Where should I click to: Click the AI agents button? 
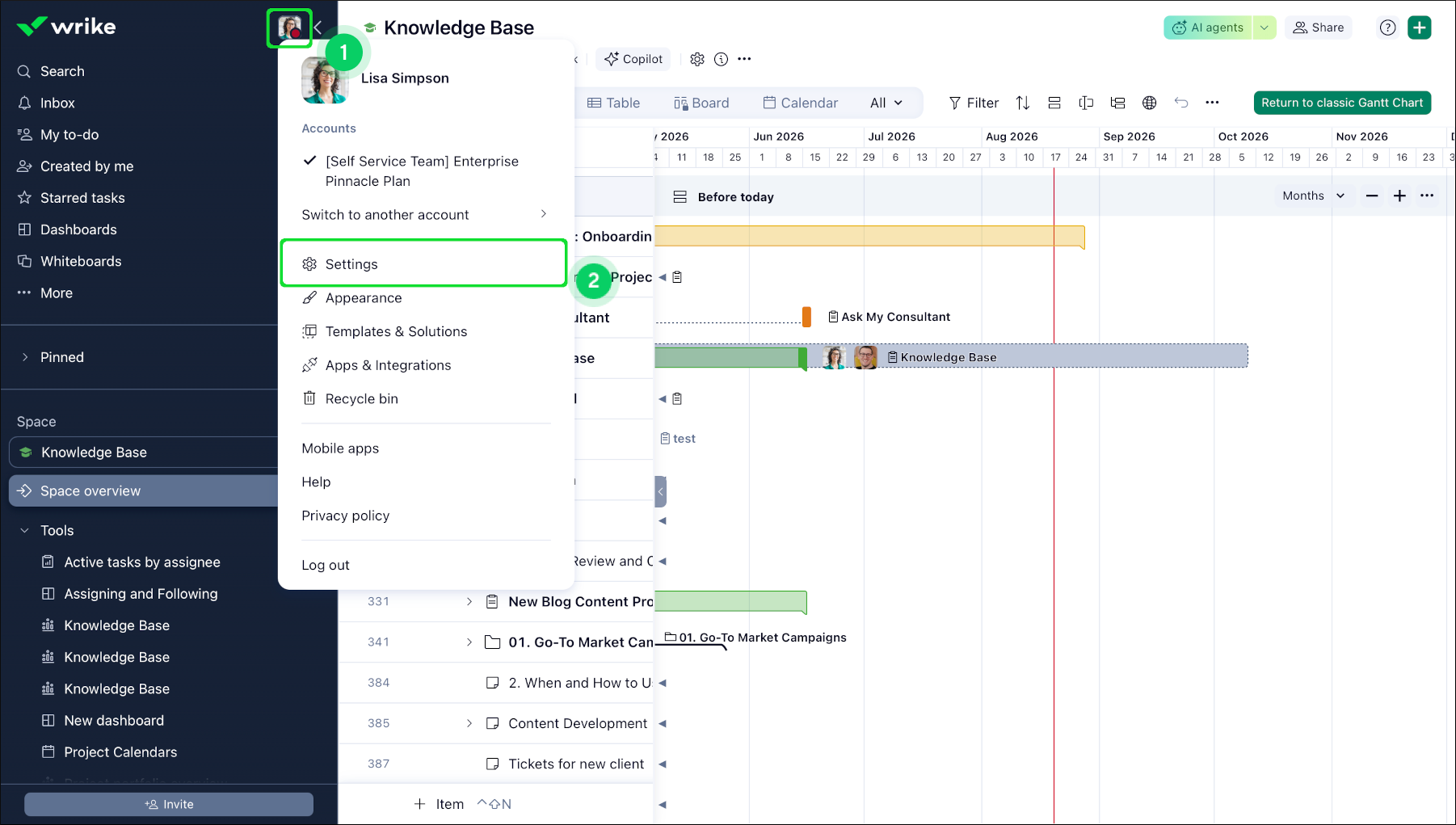1209,27
